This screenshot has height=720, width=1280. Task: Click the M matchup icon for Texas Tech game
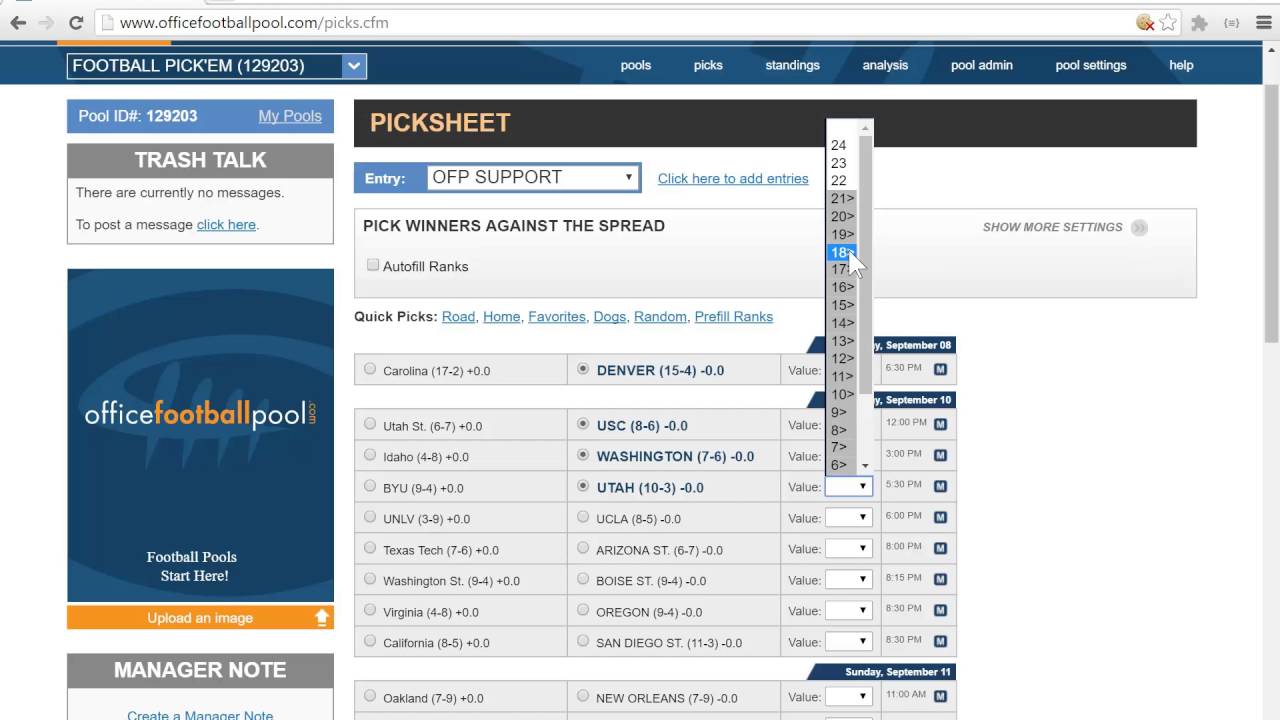point(940,548)
